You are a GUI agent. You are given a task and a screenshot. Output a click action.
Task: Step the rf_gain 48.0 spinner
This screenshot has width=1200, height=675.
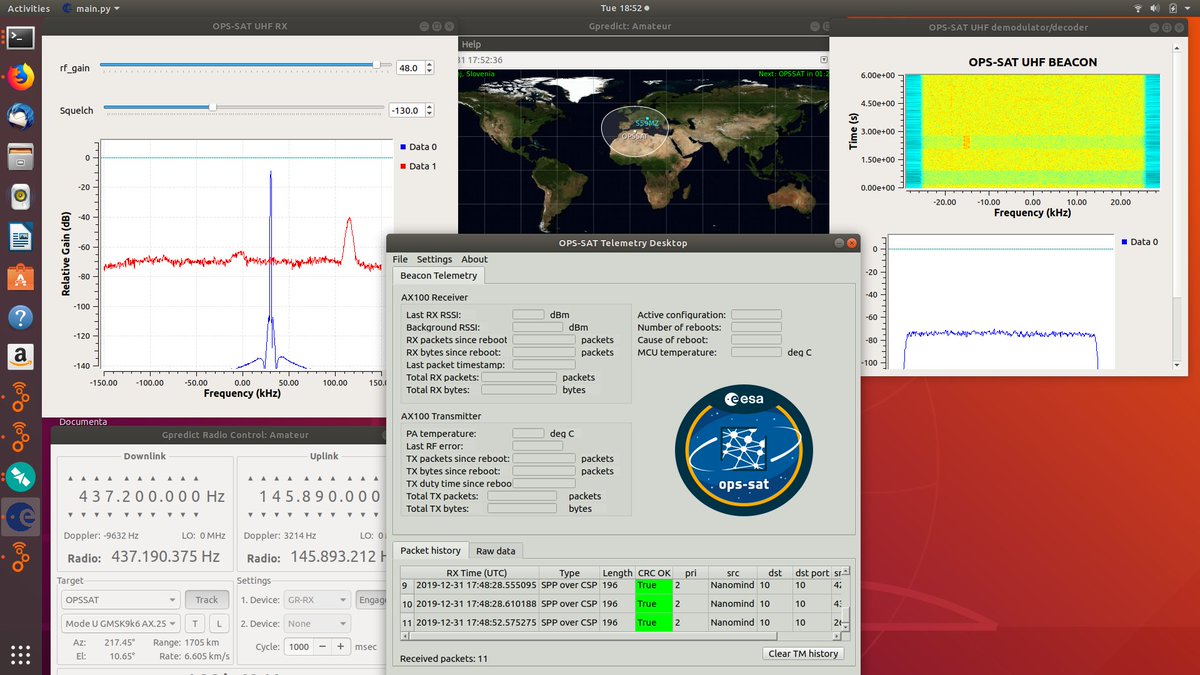coord(429,68)
